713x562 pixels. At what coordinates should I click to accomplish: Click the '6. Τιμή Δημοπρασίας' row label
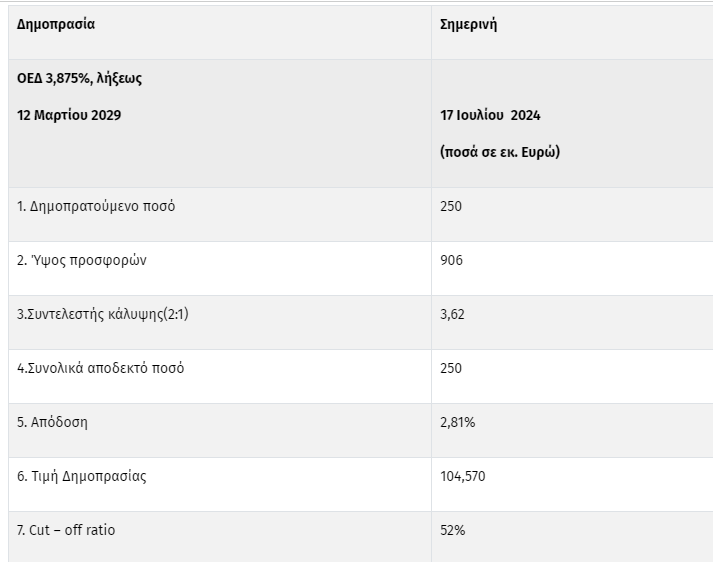(82, 476)
